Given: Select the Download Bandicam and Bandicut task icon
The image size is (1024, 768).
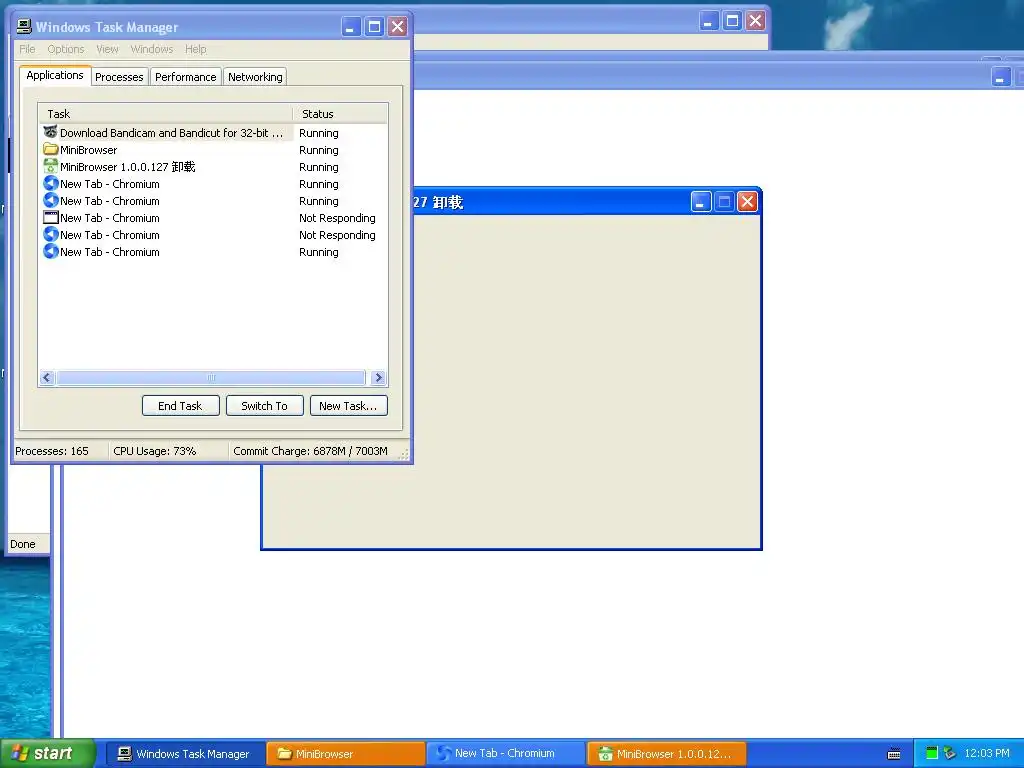Looking at the screenshot, I should tap(50, 132).
